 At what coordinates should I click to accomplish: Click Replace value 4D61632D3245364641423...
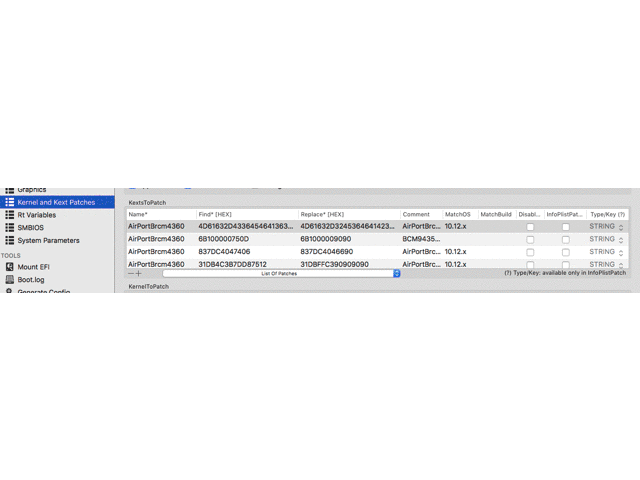(x=347, y=226)
